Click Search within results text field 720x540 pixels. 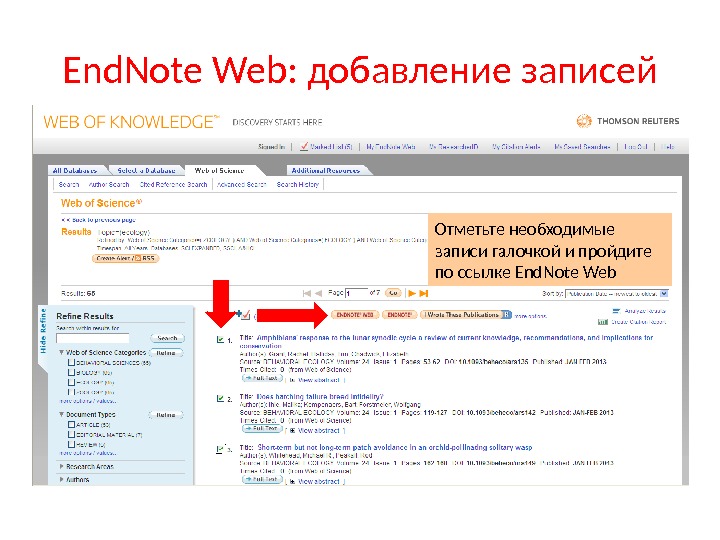[x=92, y=338]
